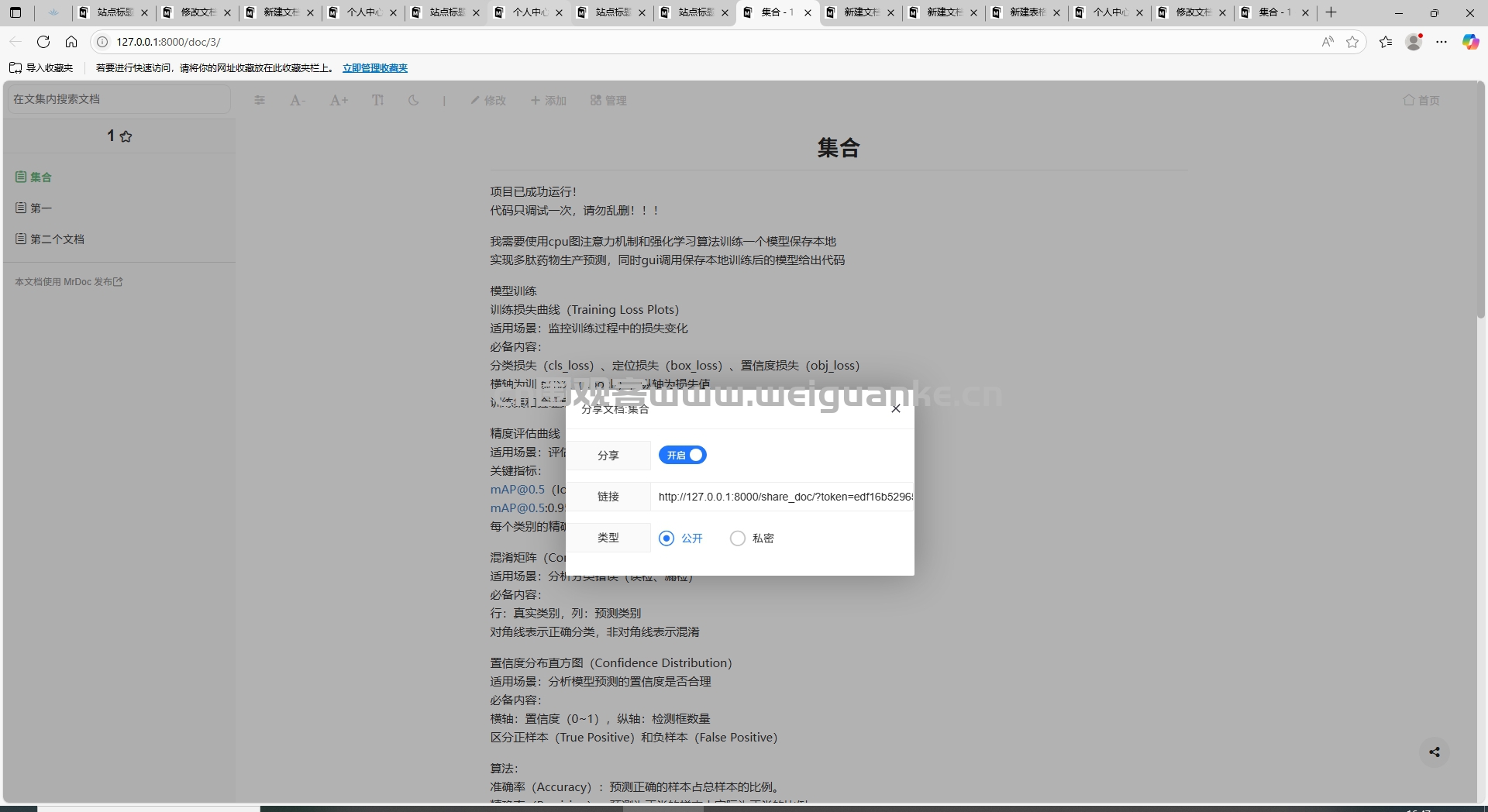Star the collection next to '1'
This screenshot has height=812, width=1488.
click(126, 136)
